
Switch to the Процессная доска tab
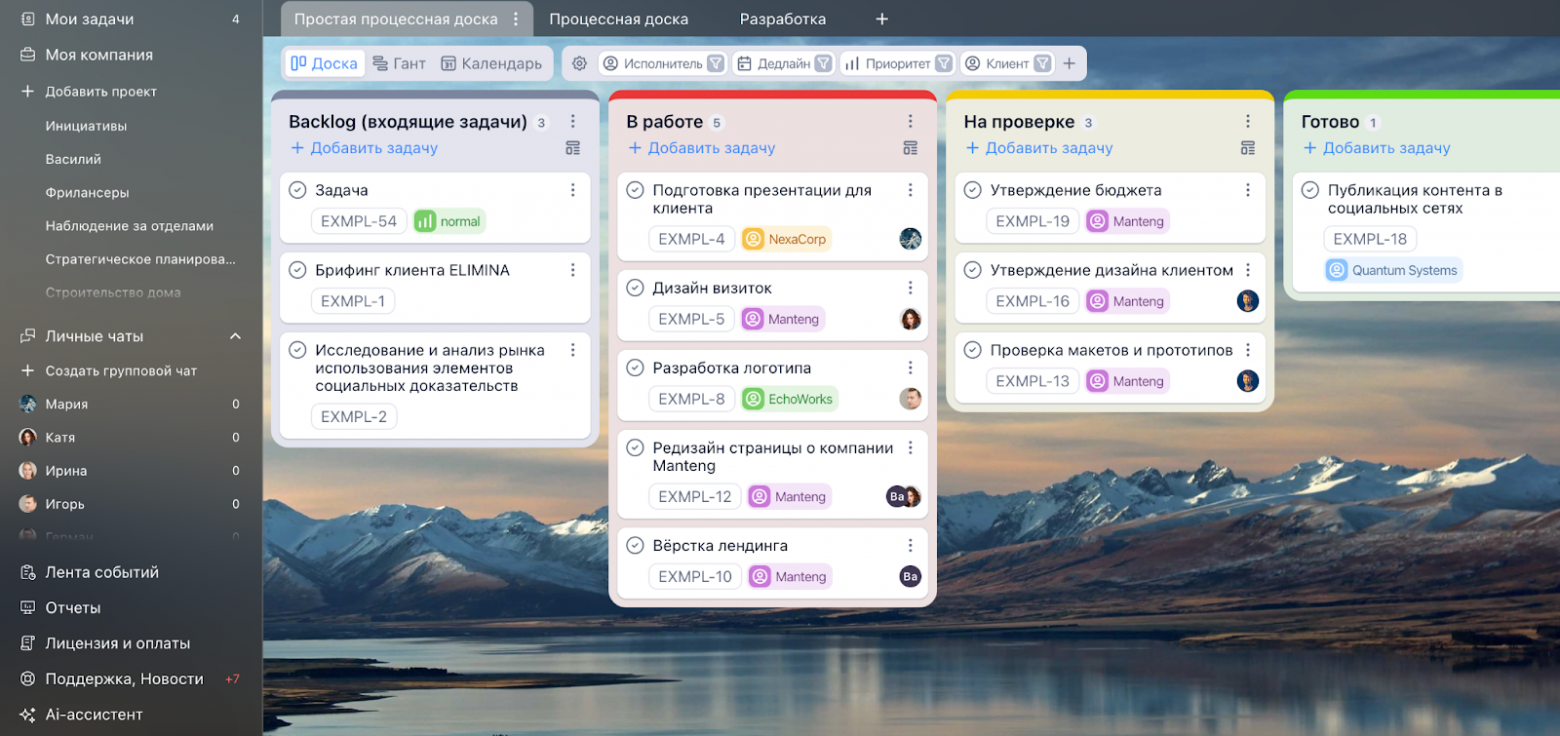618,19
